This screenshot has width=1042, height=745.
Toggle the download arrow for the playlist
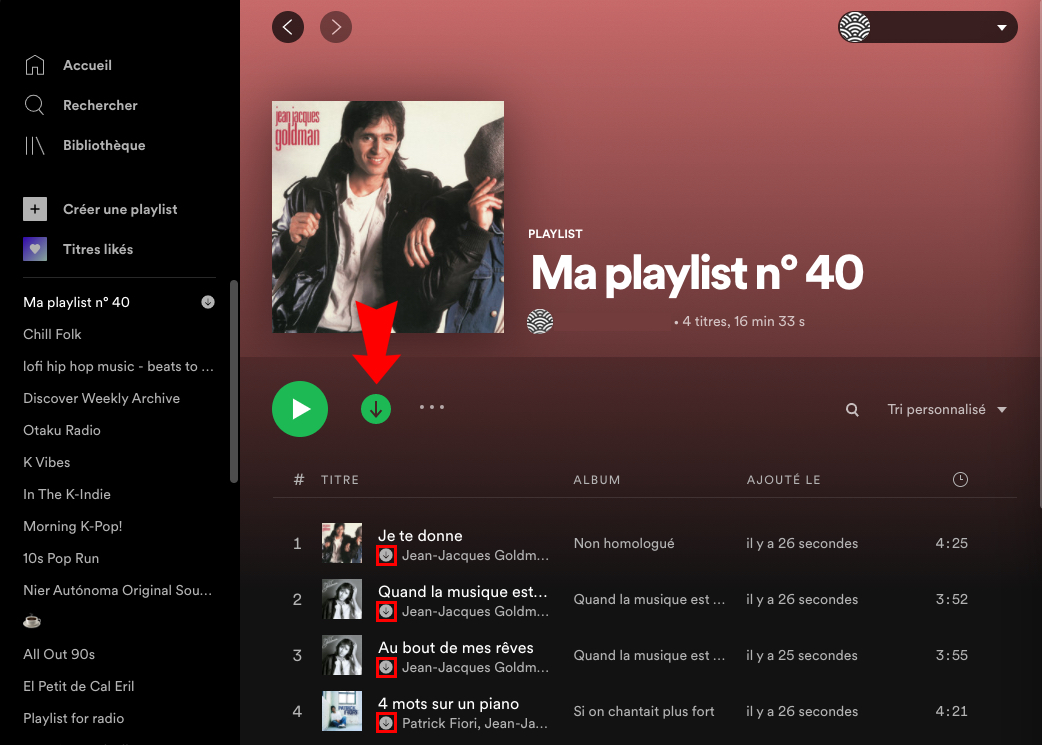click(376, 409)
